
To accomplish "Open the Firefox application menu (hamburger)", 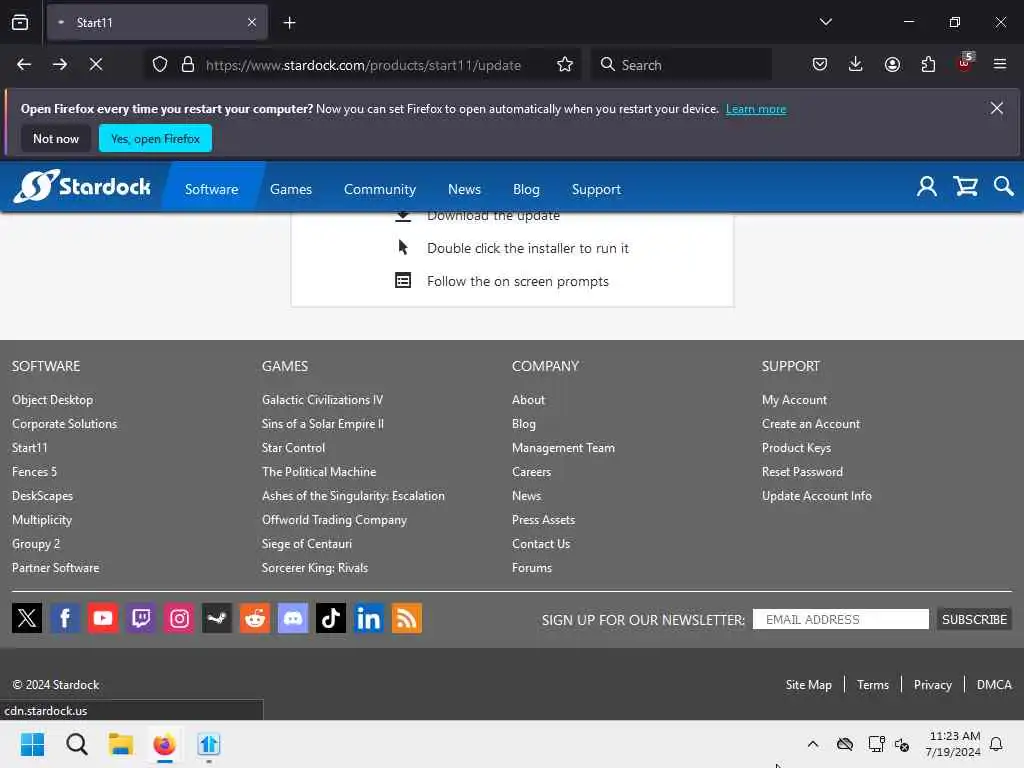I will pos(999,64).
